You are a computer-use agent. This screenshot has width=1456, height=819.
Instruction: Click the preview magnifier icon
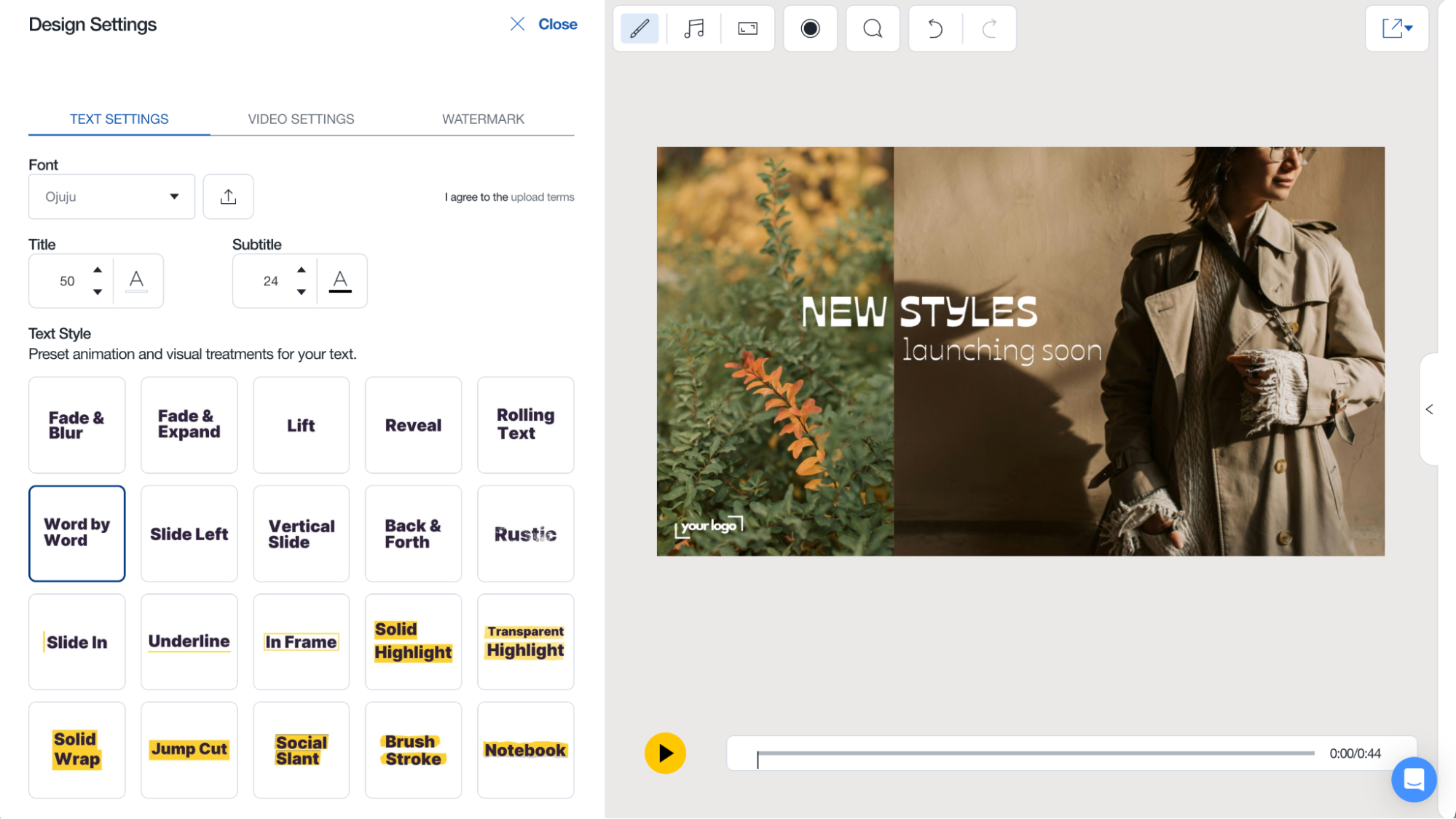coord(873,28)
